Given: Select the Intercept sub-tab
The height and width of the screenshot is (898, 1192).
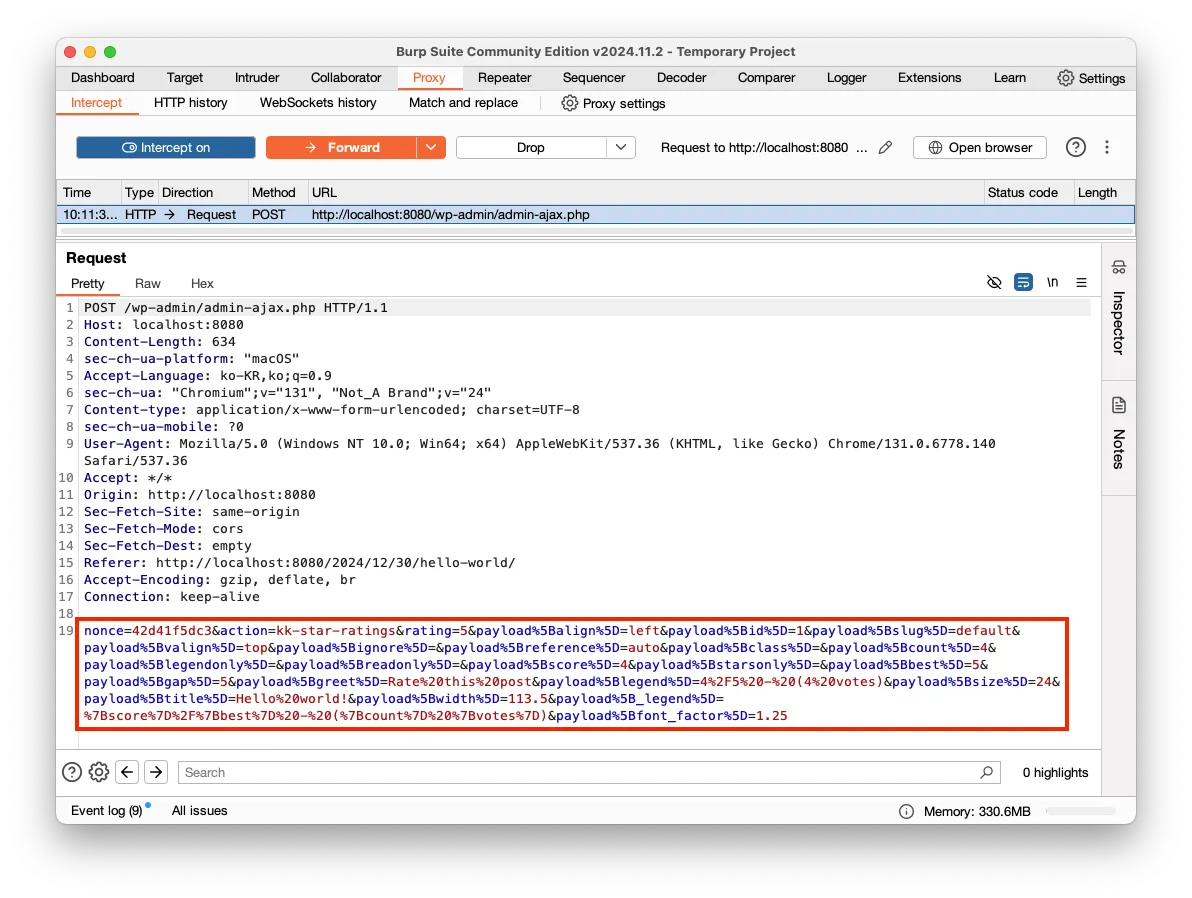Looking at the screenshot, I should [x=97, y=103].
